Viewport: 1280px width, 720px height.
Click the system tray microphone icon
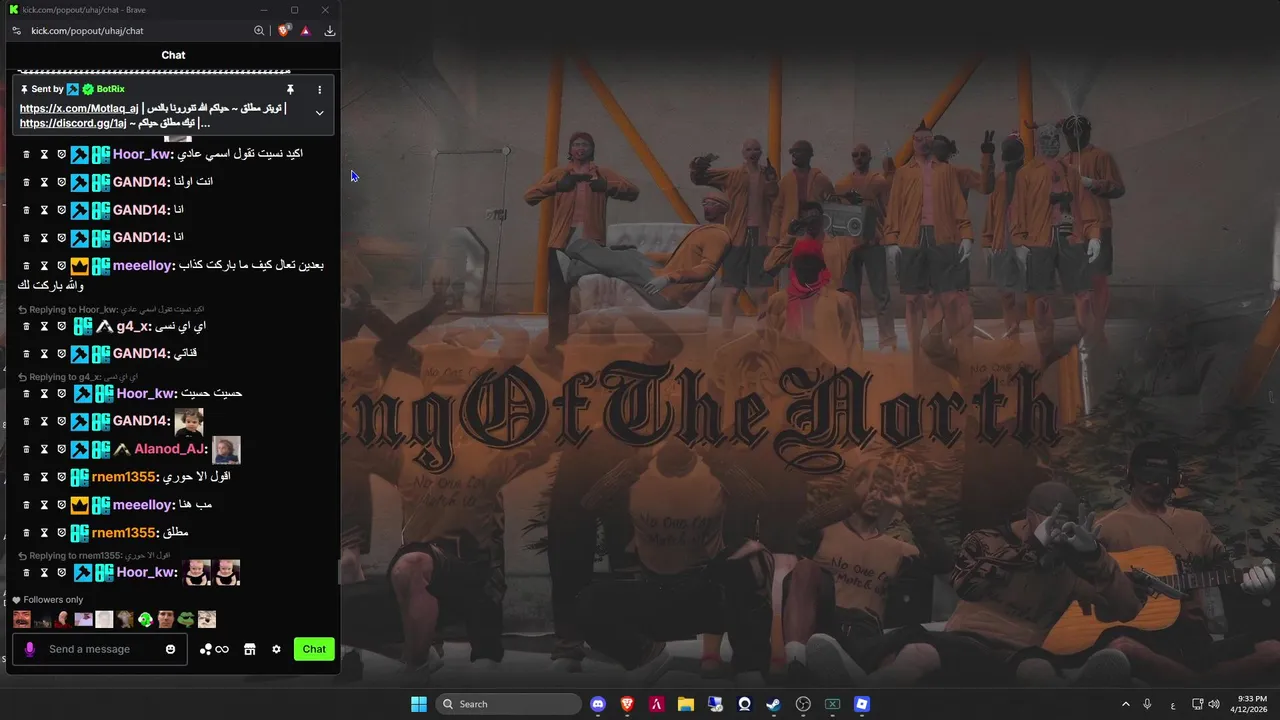[x=1147, y=704]
